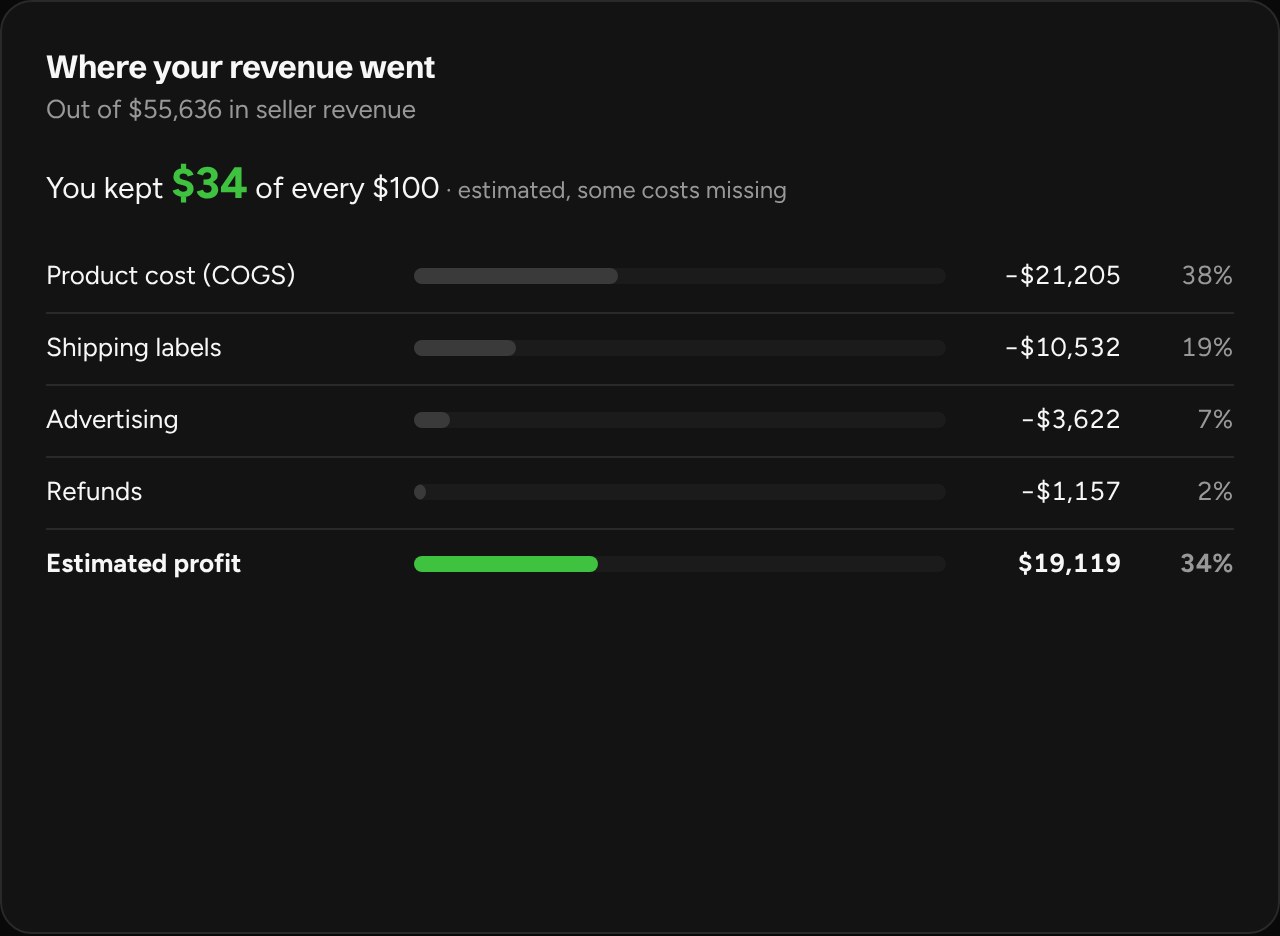The width and height of the screenshot is (1280, 936).
Task: Click the green Estimated profit bar
Action: click(506, 564)
